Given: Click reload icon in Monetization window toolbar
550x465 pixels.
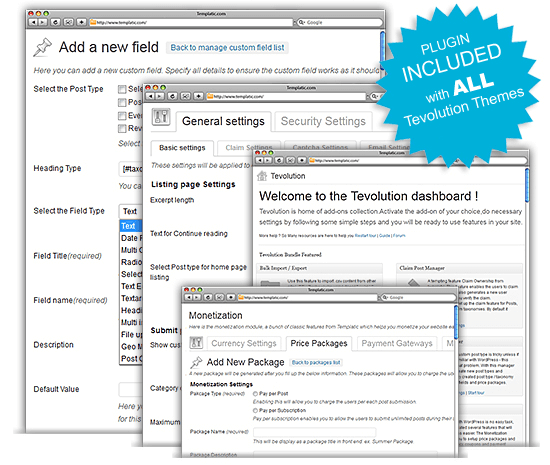Looking at the screenshot, I should (208, 297).
